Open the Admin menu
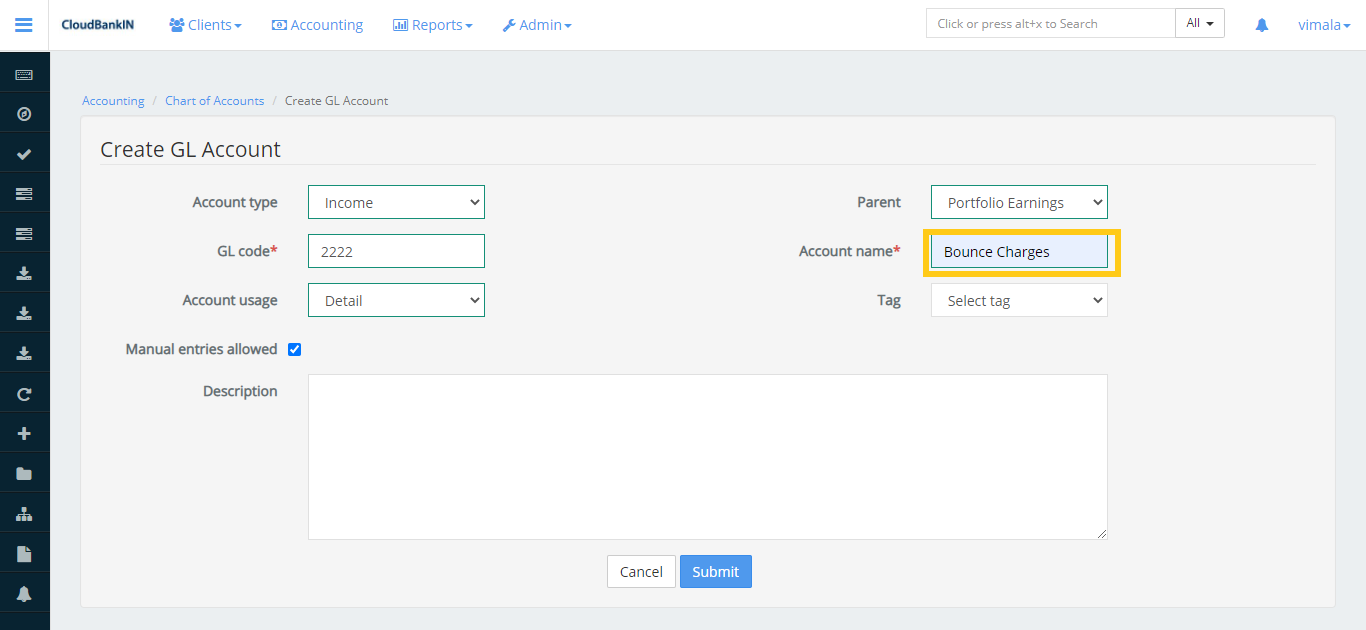 [537, 25]
